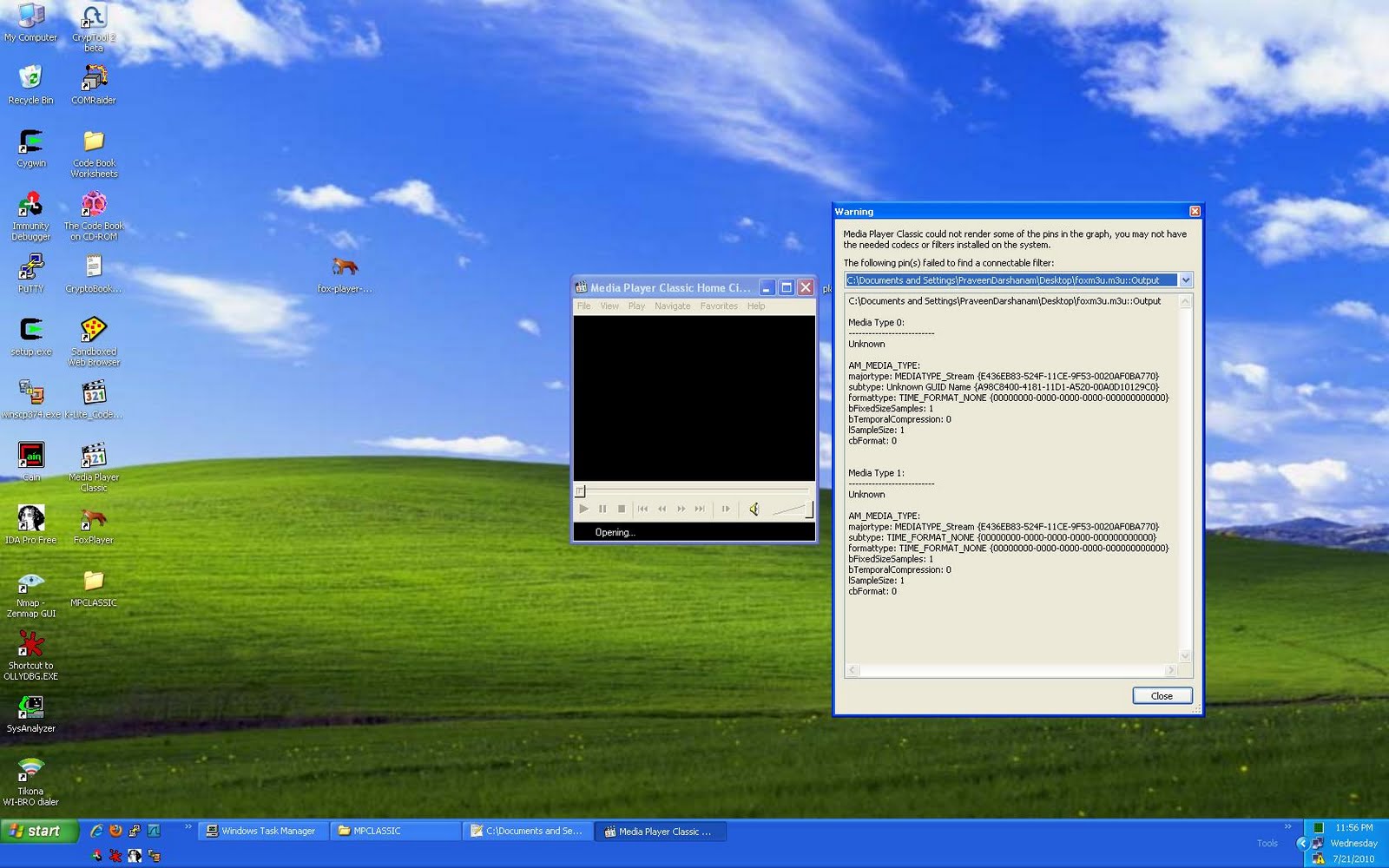1389x868 pixels.
Task: Select the Media Player Classic desktop shortcut
Action: (94, 468)
